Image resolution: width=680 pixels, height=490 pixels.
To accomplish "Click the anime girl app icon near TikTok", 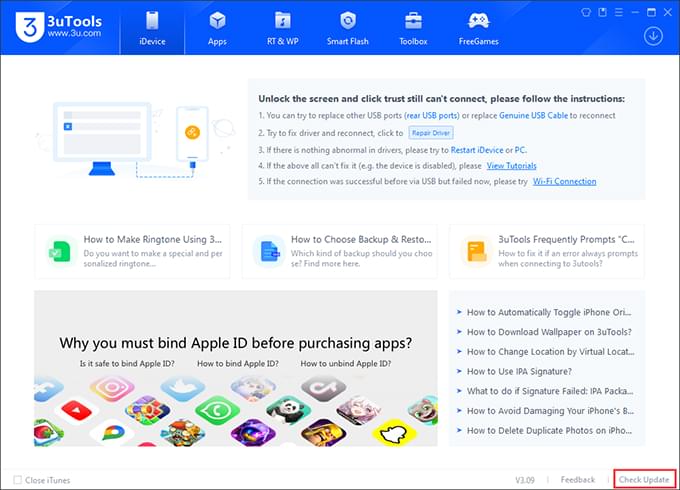I will [359, 410].
